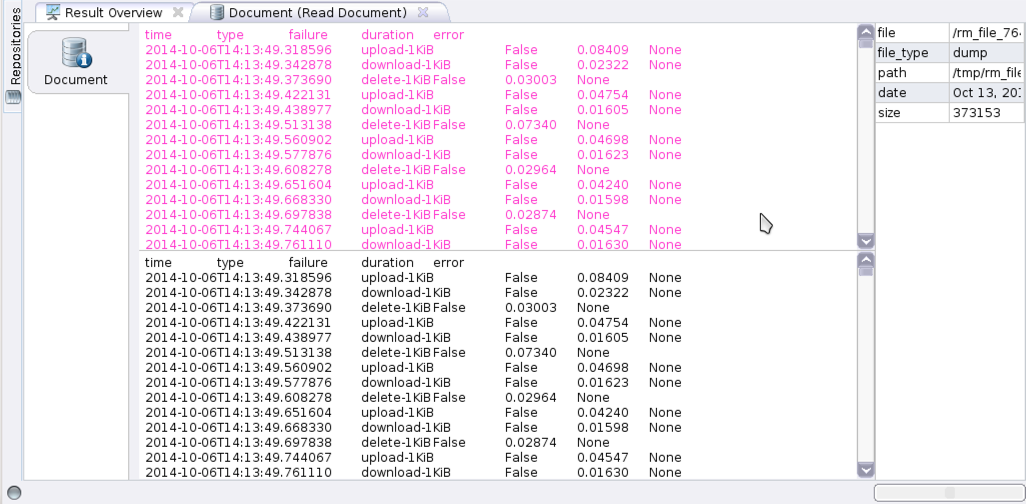Image resolution: width=1026 pixels, height=504 pixels.
Task: Close the Document (Read Document) tab
Action: coord(423,13)
